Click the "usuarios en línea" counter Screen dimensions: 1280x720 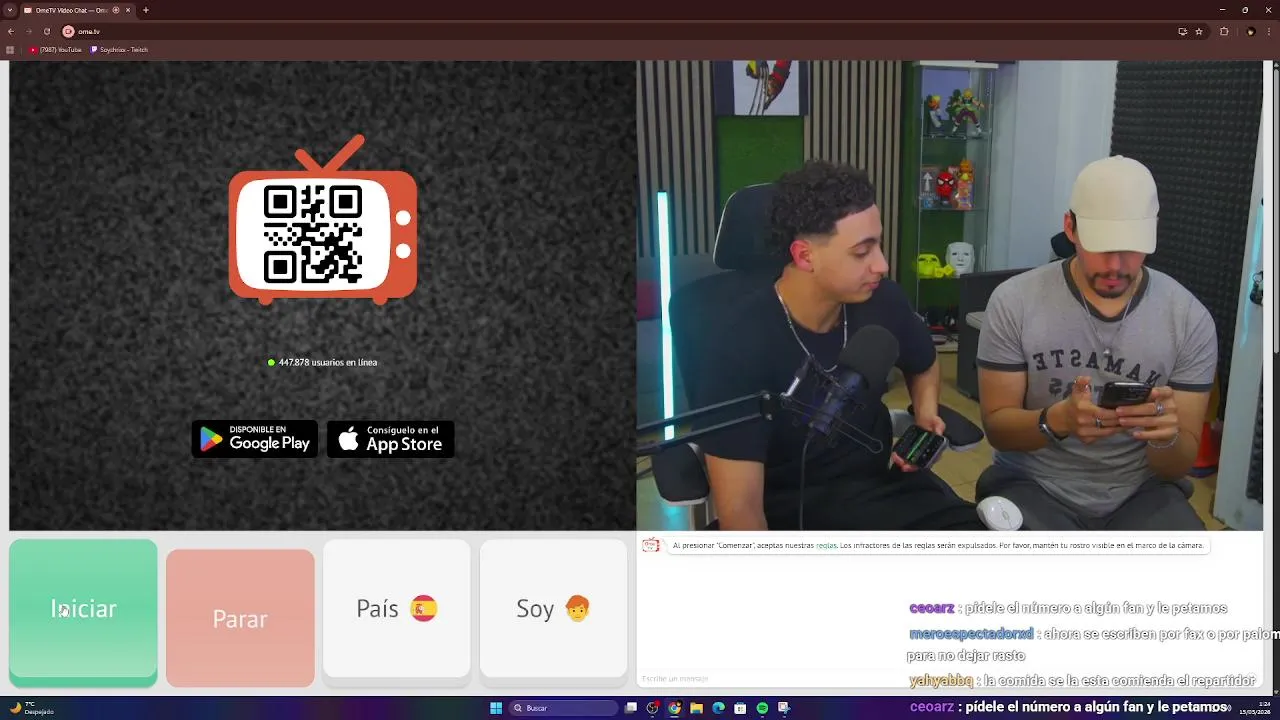coord(323,362)
